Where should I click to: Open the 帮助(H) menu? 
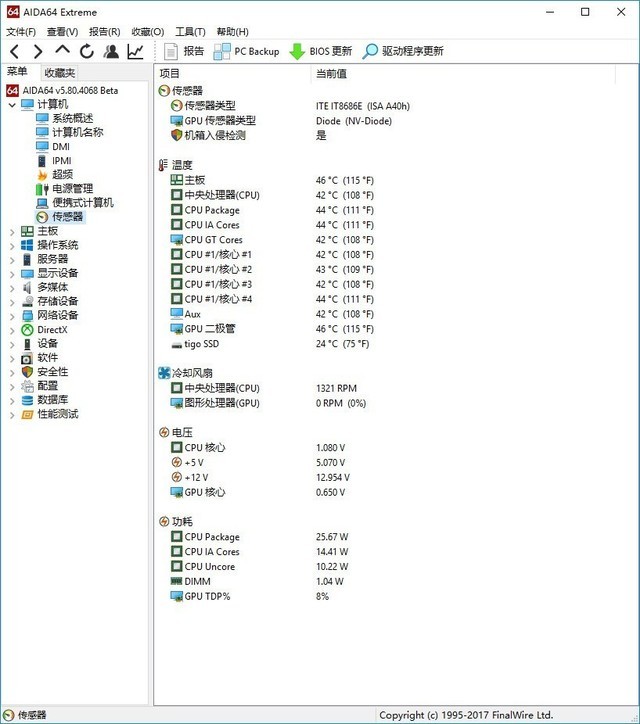(x=232, y=31)
